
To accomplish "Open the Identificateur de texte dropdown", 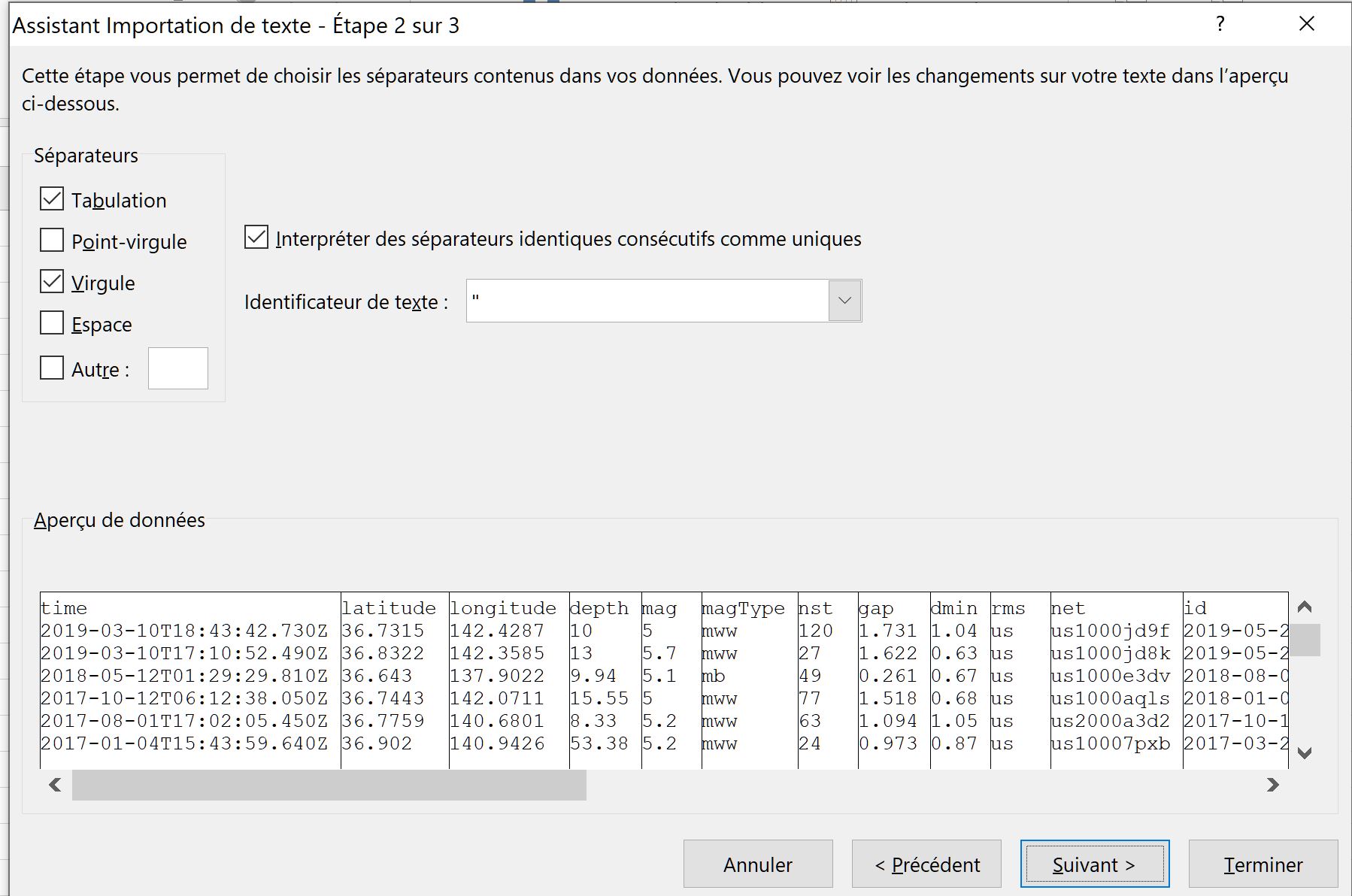I will point(844,301).
